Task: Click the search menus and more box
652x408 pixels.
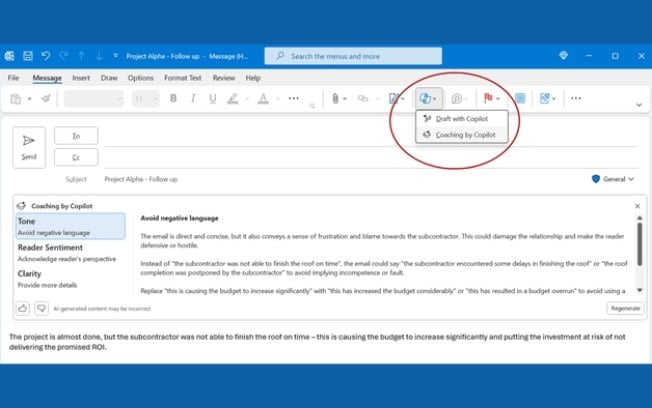Action: coord(353,56)
